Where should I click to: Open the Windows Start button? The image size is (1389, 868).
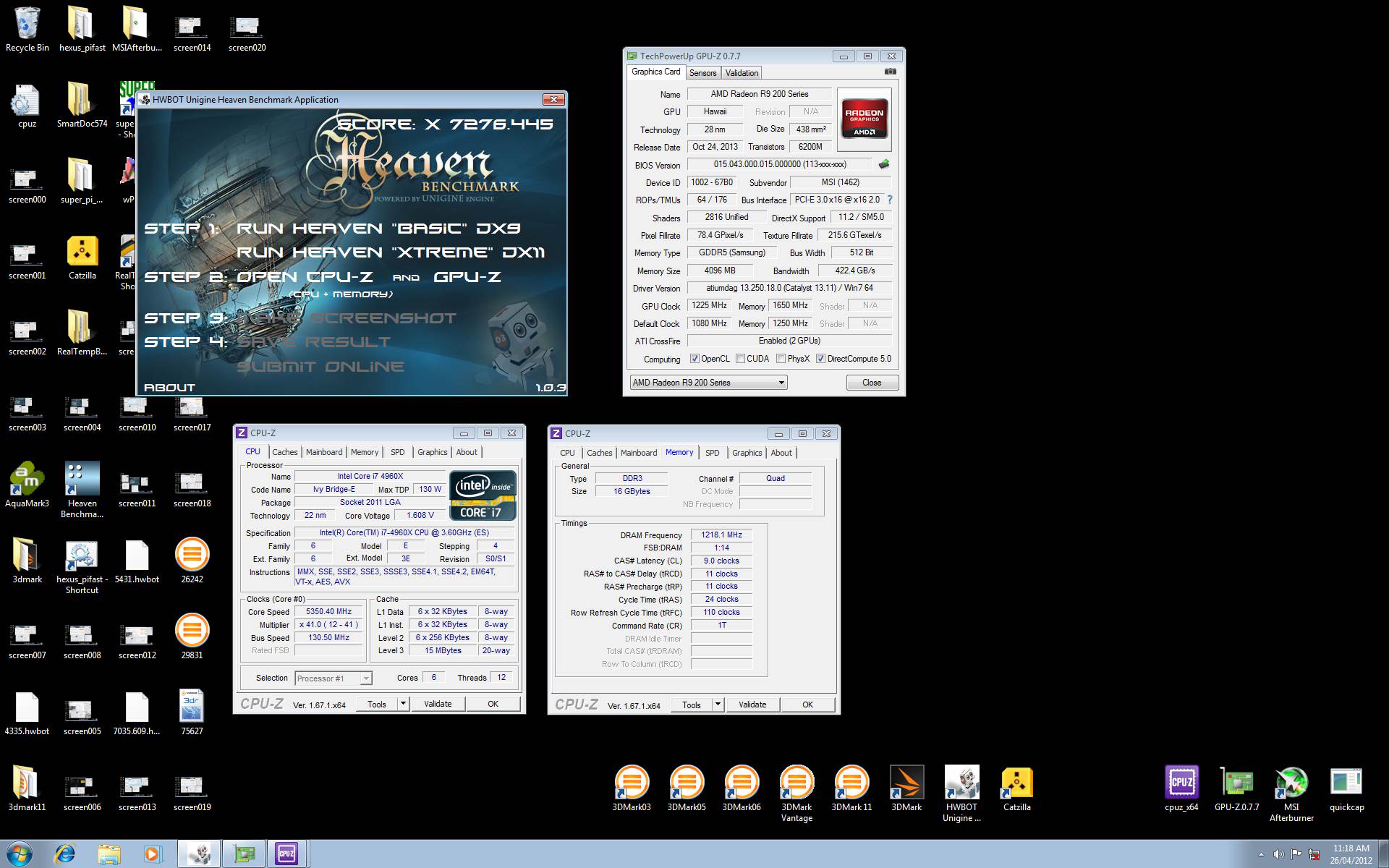pos(19,854)
